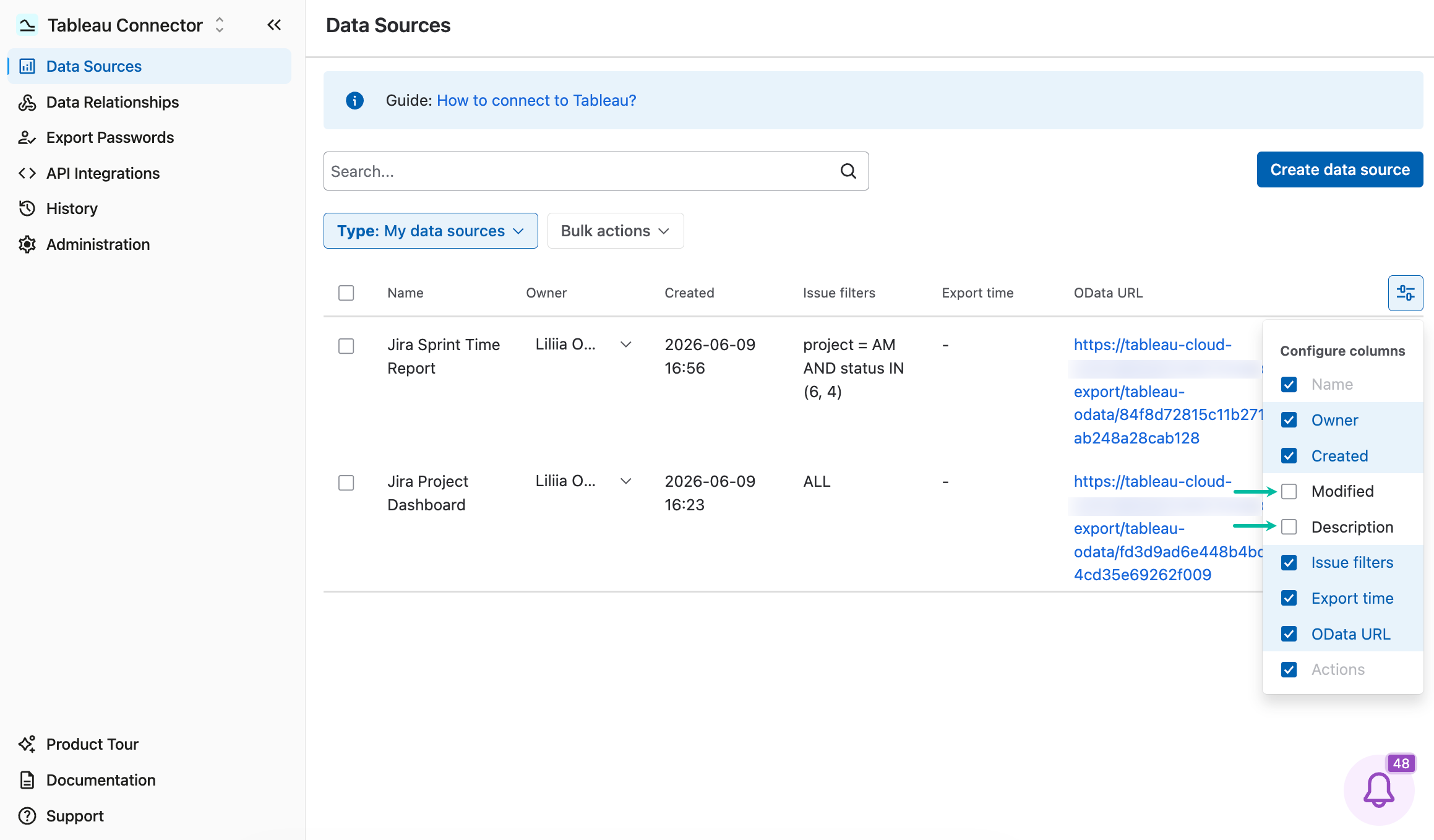1434x840 pixels.
Task: Open the How to connect to Tableau? guide link
Action: click(536, 100)
